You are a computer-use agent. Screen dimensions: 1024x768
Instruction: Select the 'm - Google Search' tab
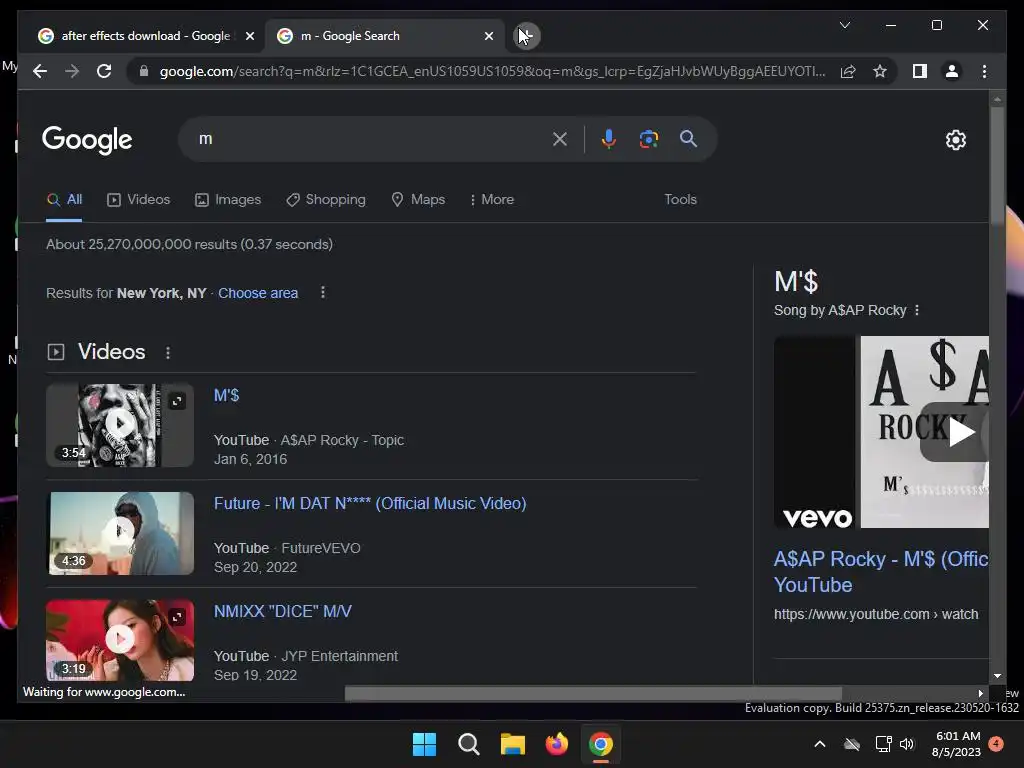384,36
